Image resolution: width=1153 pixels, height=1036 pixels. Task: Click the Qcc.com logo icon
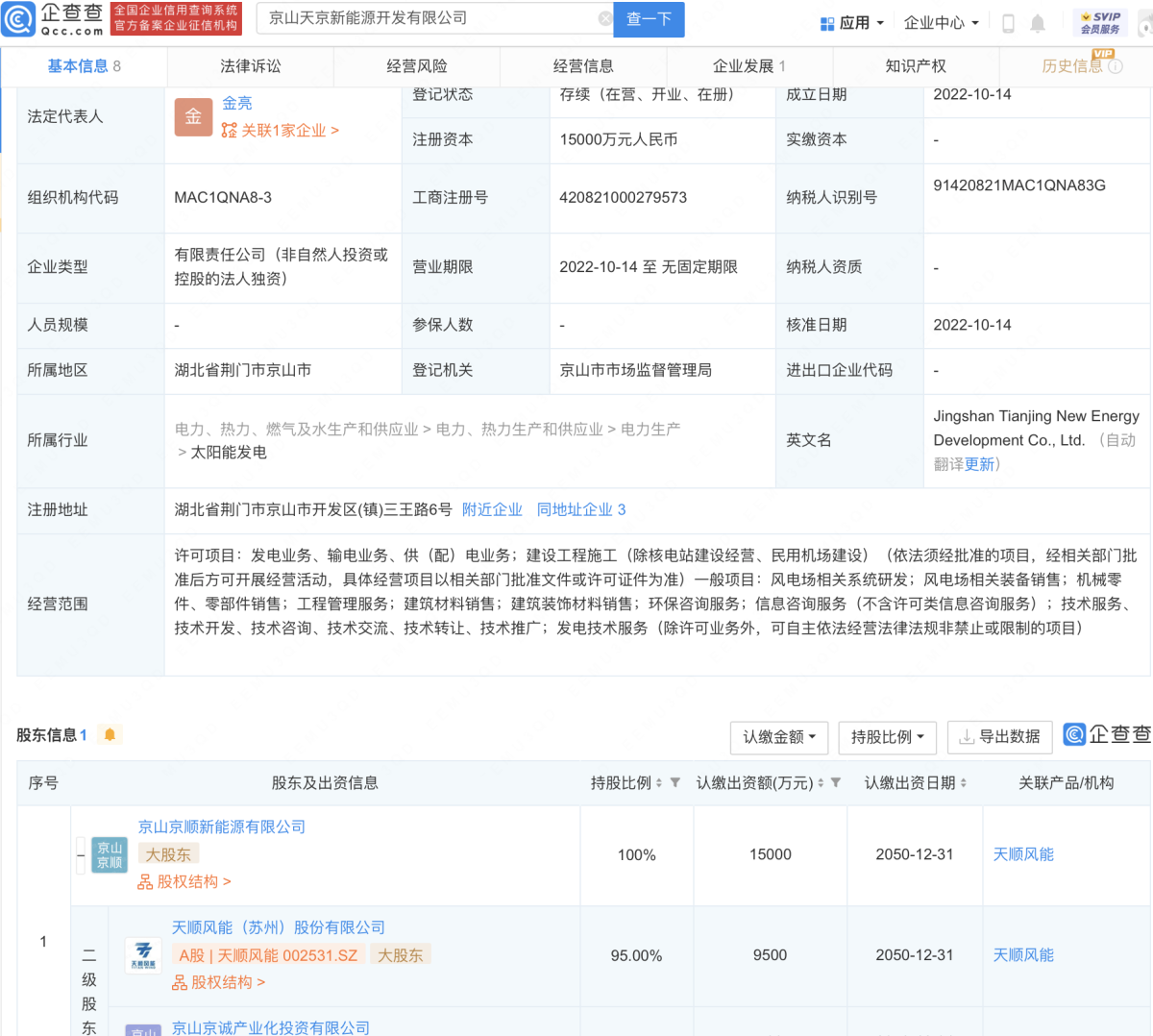coord(18,18)
